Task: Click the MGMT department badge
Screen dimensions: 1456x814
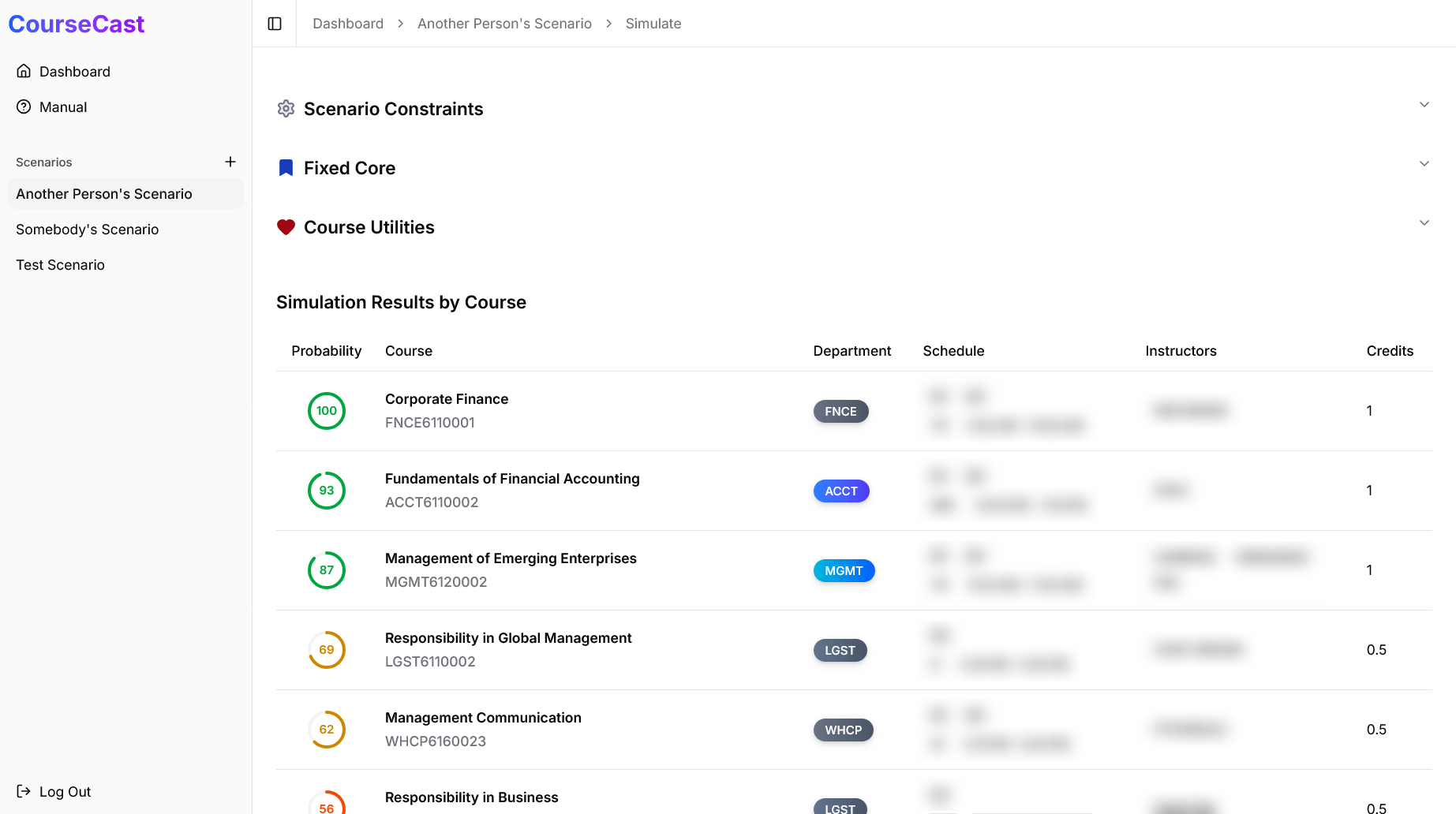Action: (844, 570)
